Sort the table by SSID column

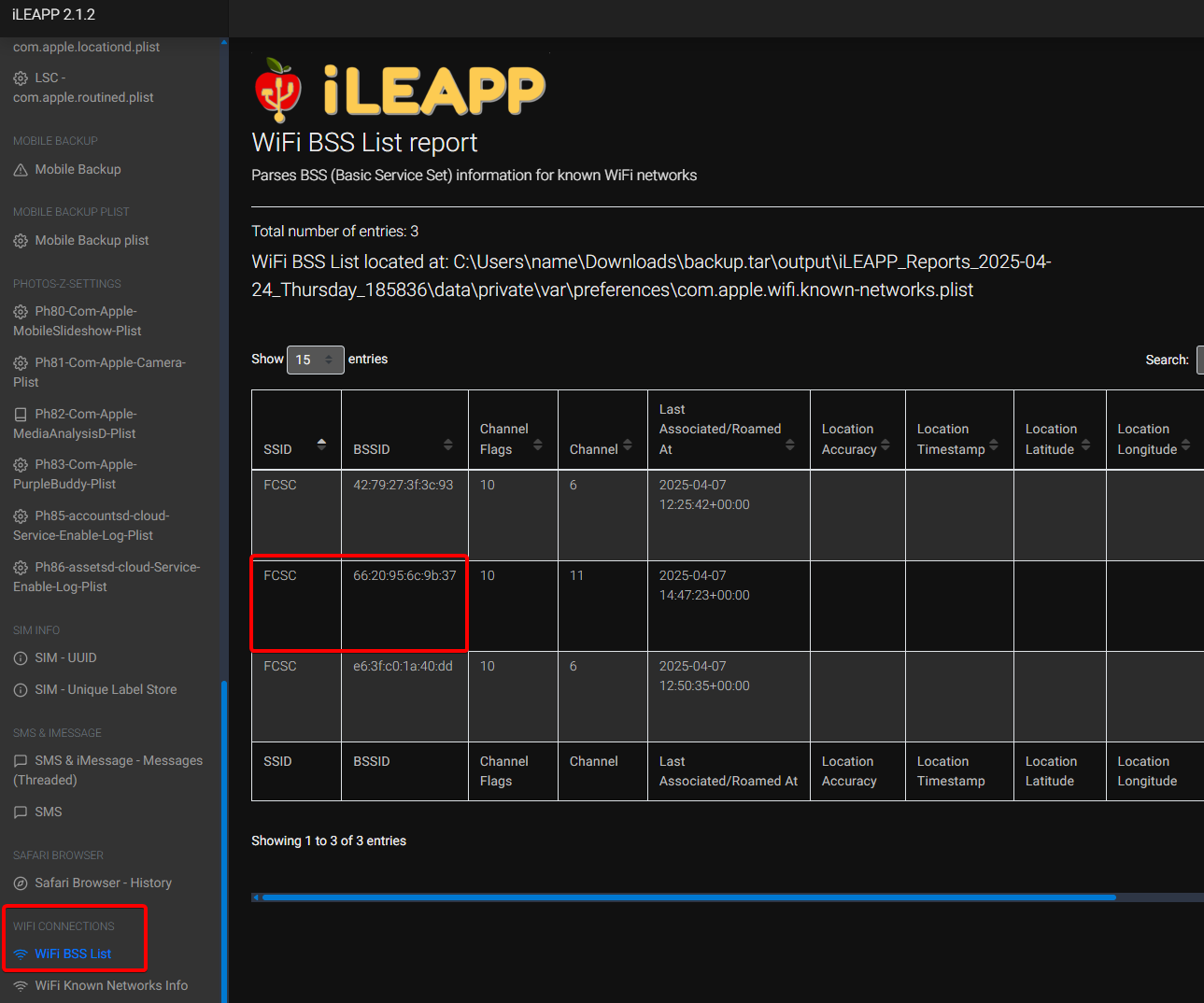click(x=296, y=430)
